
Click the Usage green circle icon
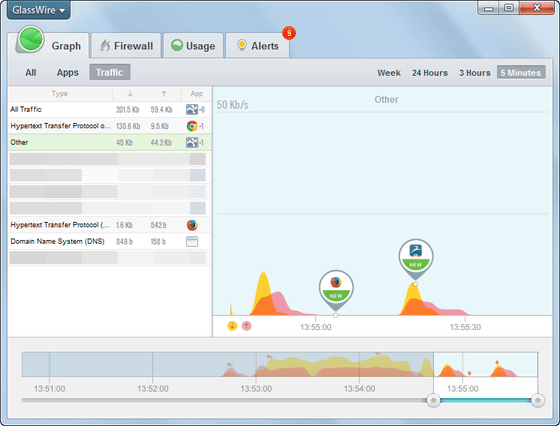(x=177, y=45)
